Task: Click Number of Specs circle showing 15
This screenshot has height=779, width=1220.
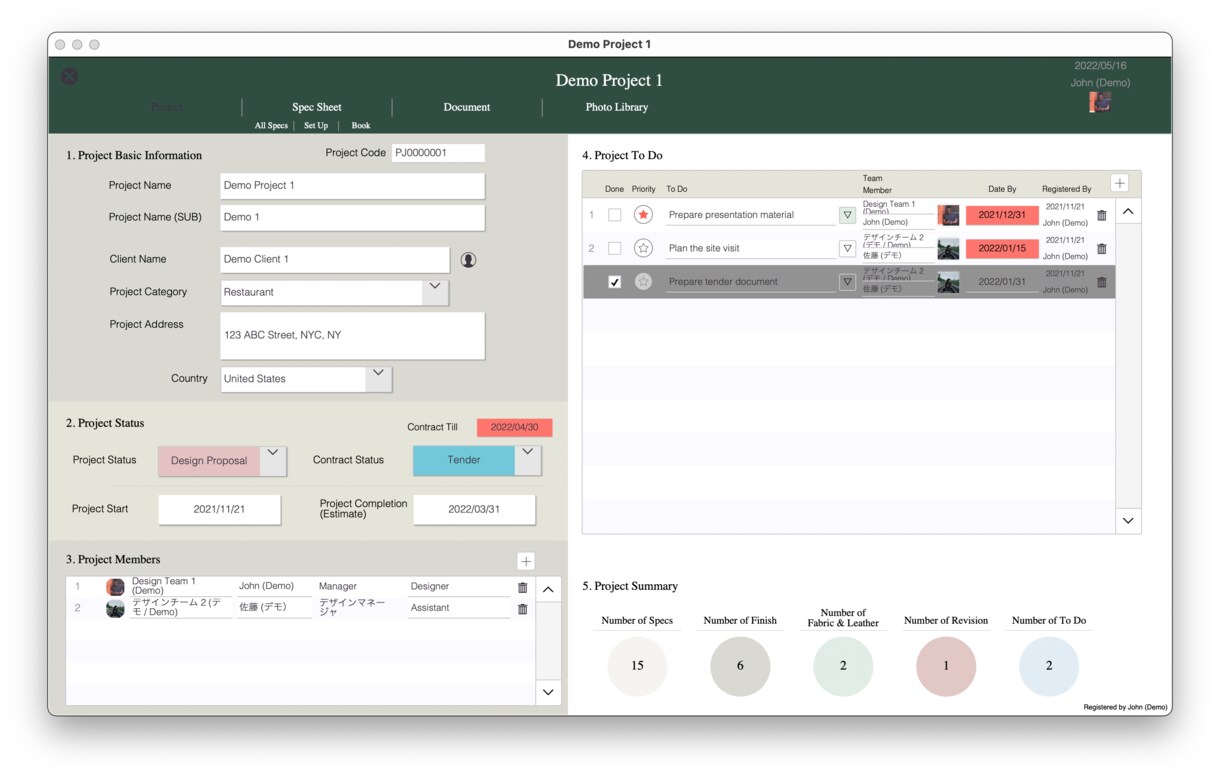Action: [637, 666]
